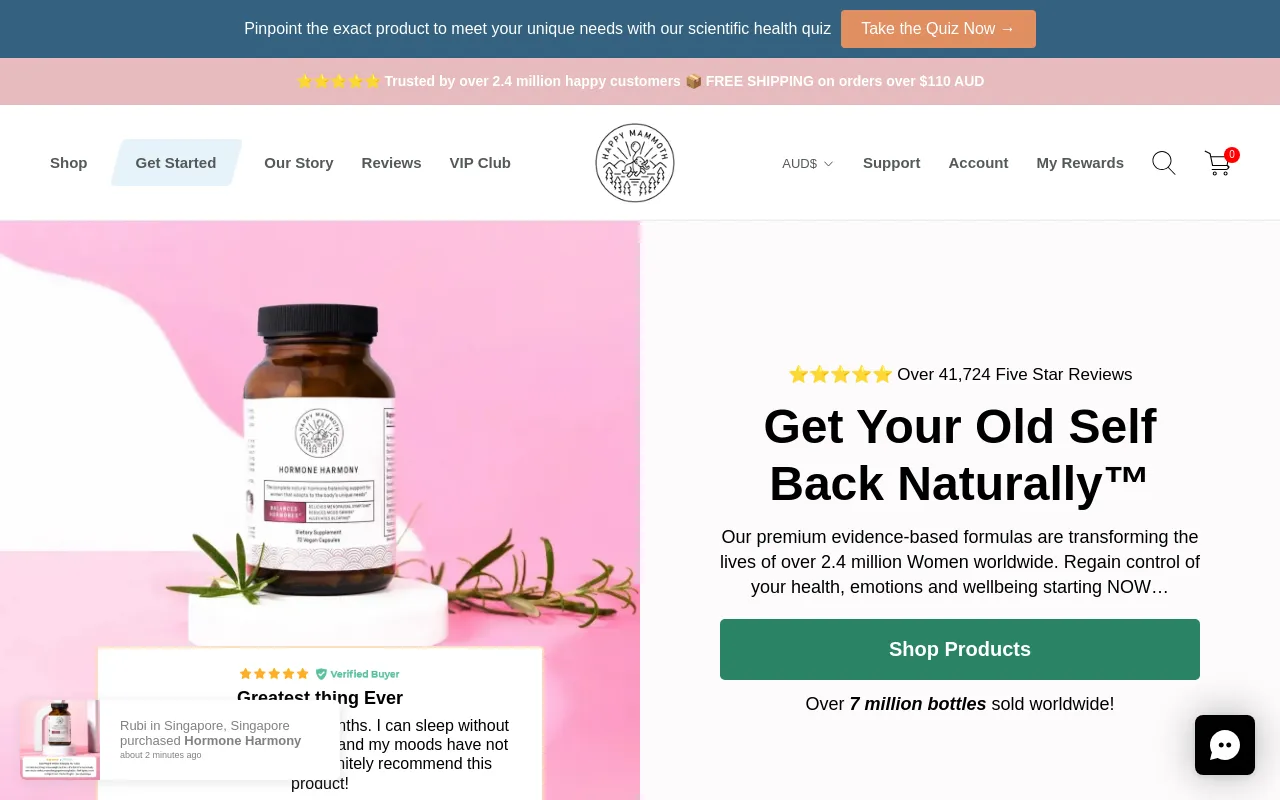The image size is (1280, 800).
Task: Go to Our Story page
Action: click(299, 163)
